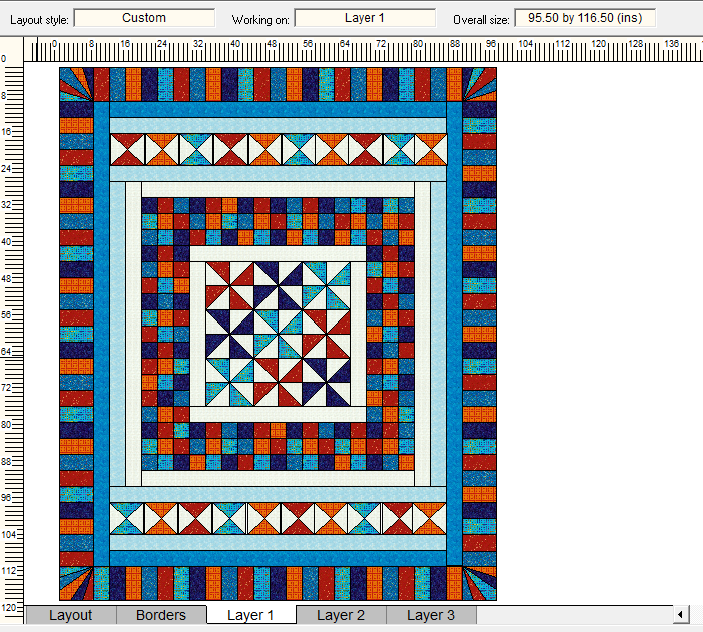
Task: Select the bottom-left corner fan block
Action: click(76, 583)
